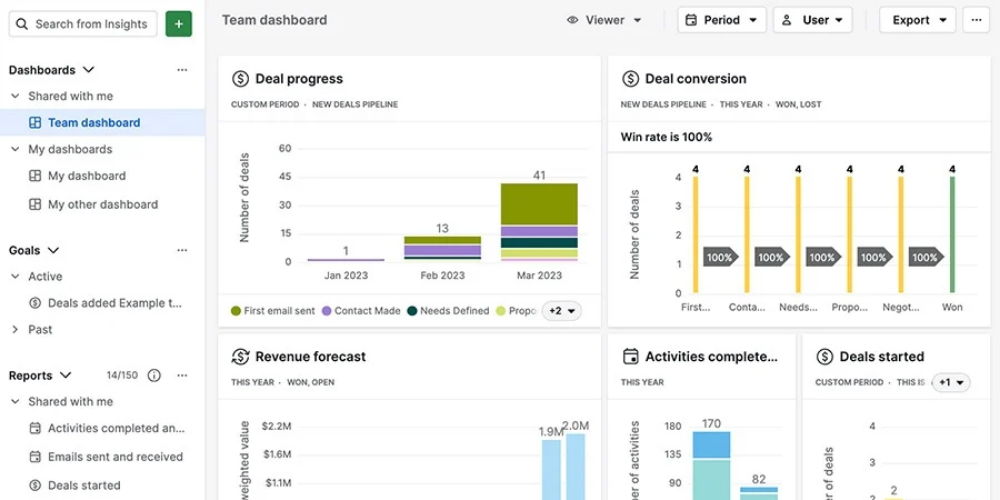This screenshot has height=500, width=1000.
Task: Select My other dashboard in sidebar
Action: pos(102,205)
